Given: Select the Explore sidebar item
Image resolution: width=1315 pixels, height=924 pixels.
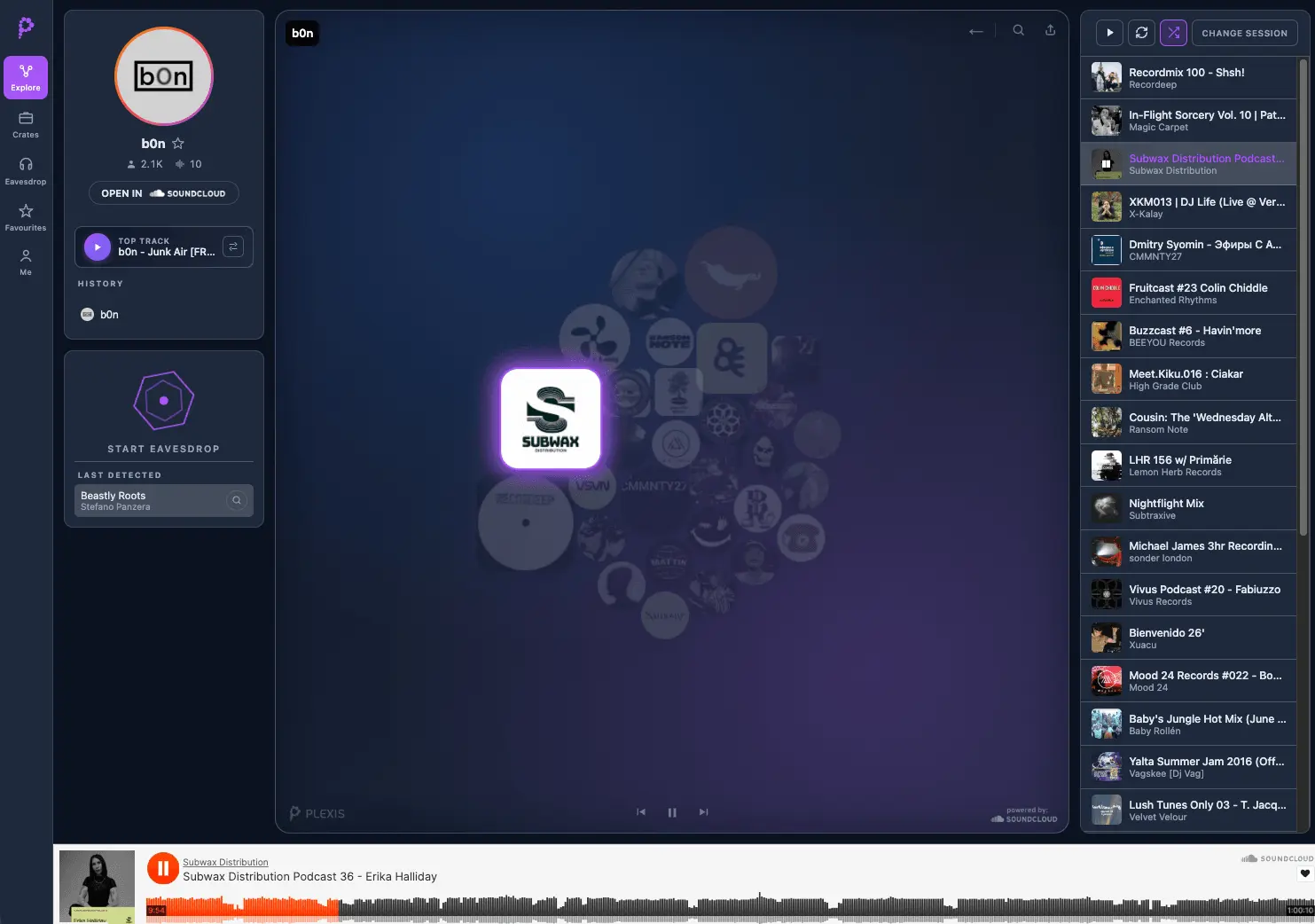Looking at the screenshot, I should [26, 78].
